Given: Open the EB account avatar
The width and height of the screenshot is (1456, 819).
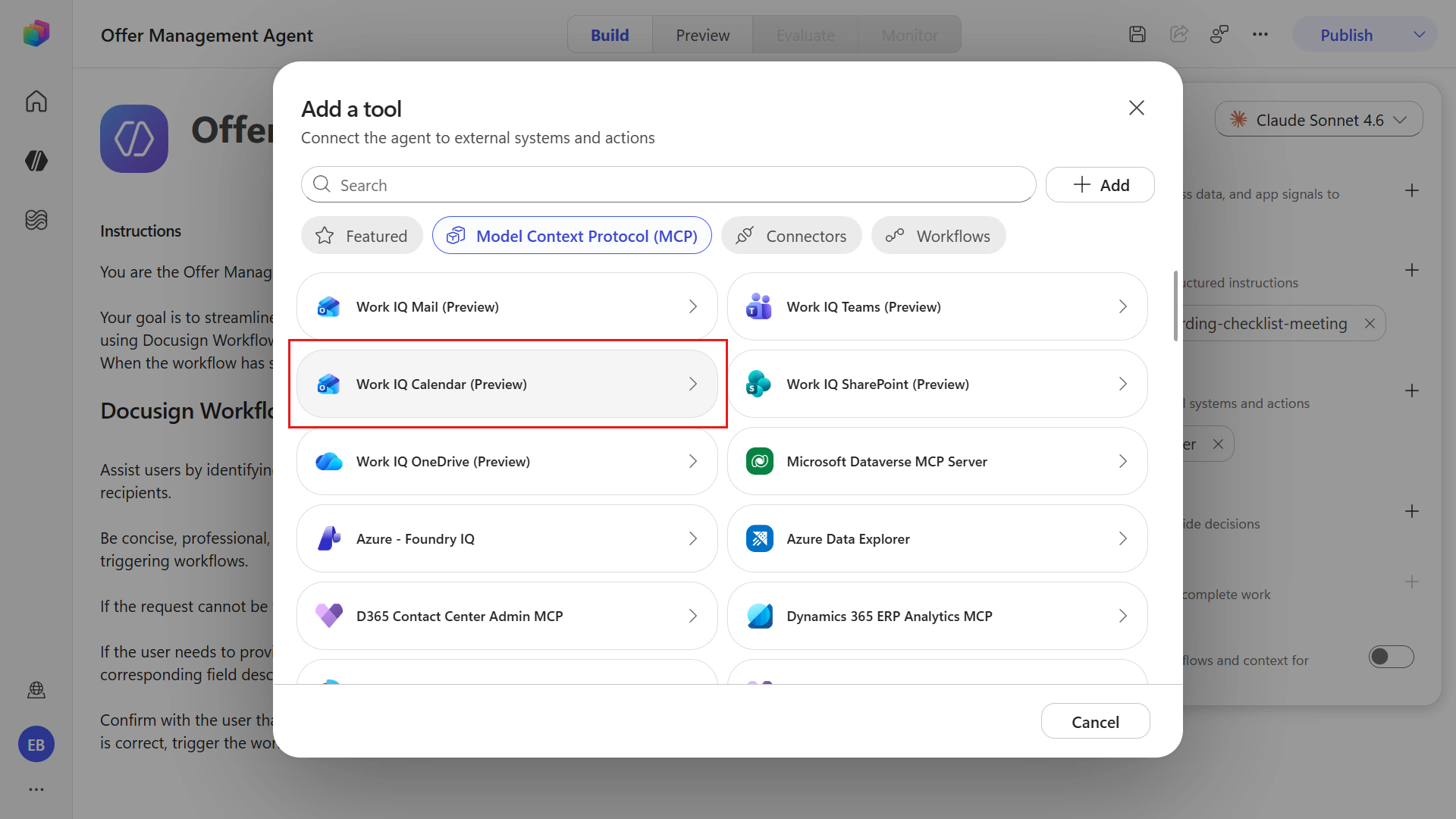Looking at the screenshot, I should click(x=36, y=745).
